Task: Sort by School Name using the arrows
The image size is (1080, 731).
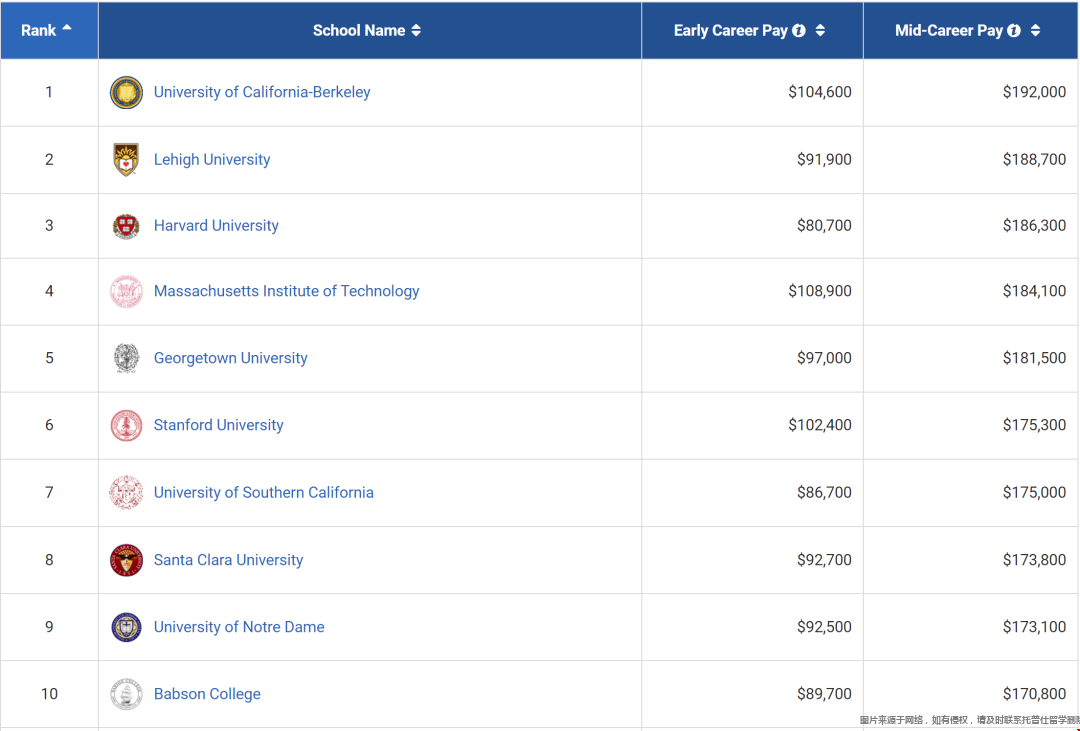Action: point(416,30)
